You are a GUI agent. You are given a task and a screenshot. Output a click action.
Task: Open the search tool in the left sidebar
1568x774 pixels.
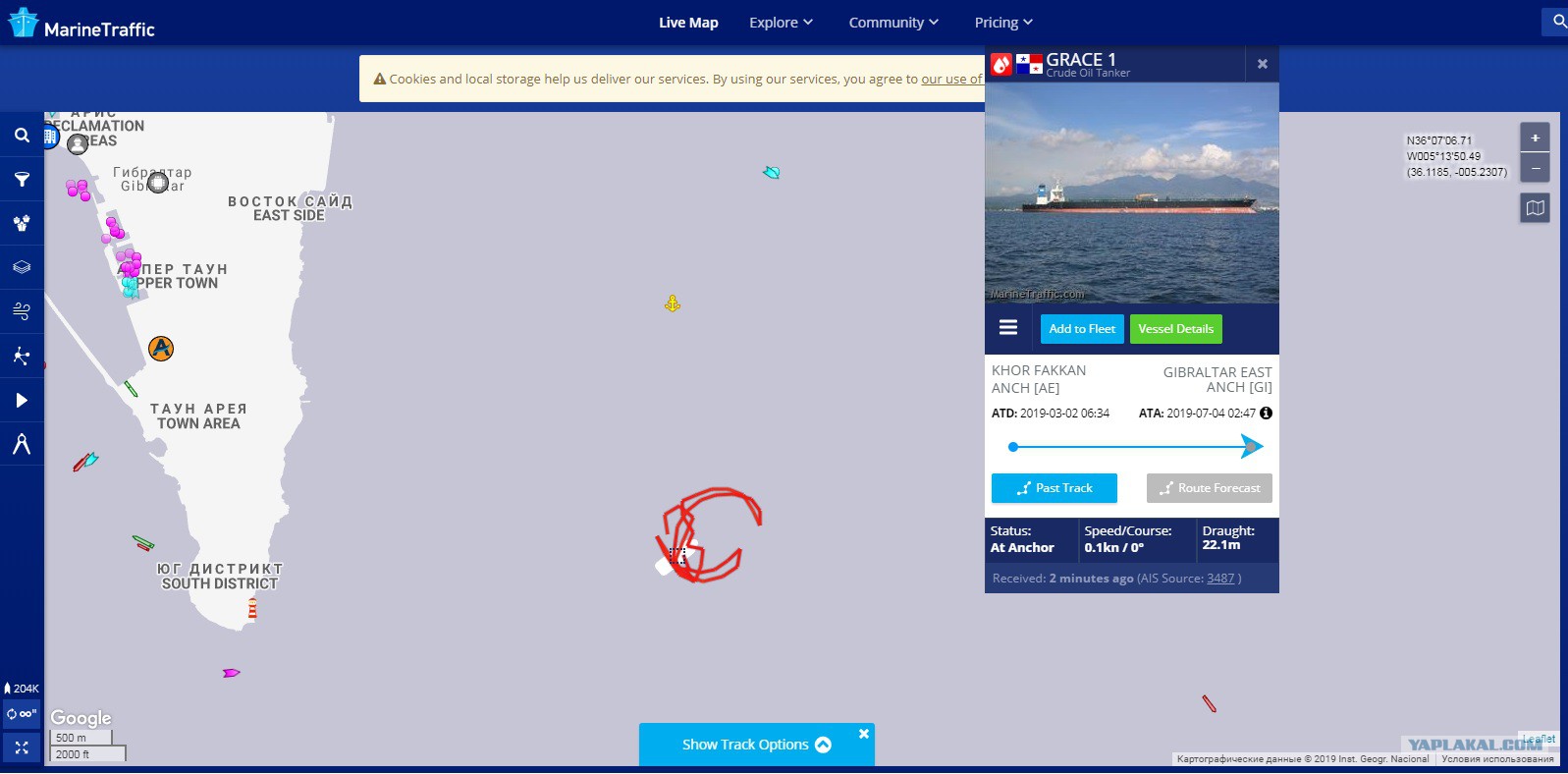pyautogui.click(x=22, y=136)
